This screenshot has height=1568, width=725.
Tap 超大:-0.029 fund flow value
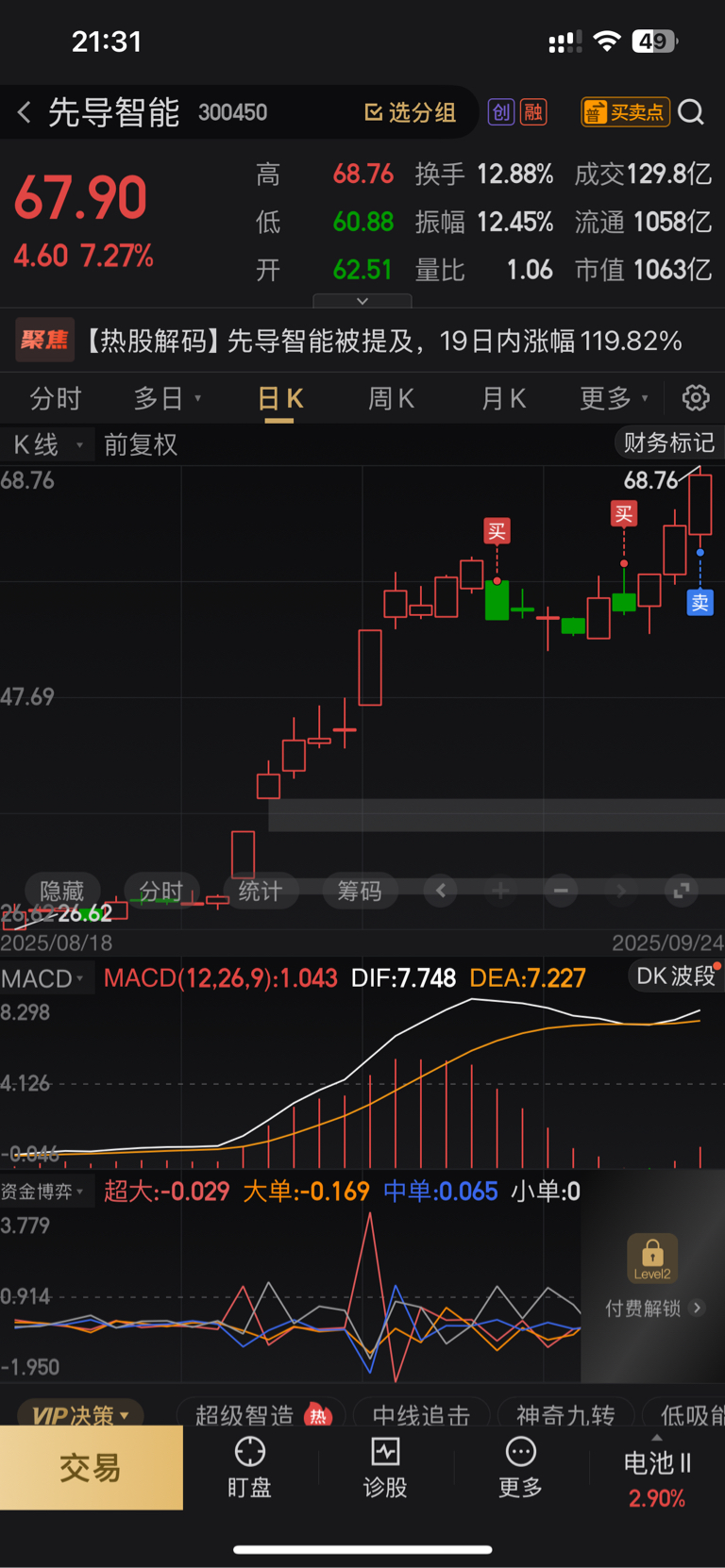[x=166, y=1192]
